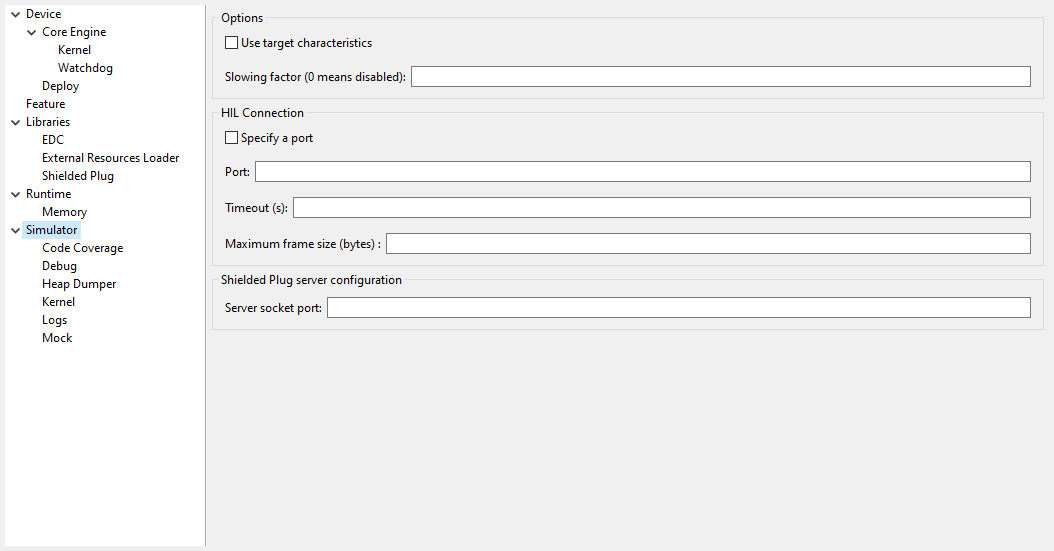The width and height of the screenshot is (1054, 551).
Task: Click the Slowing factor input field
Action: (720, 77)
